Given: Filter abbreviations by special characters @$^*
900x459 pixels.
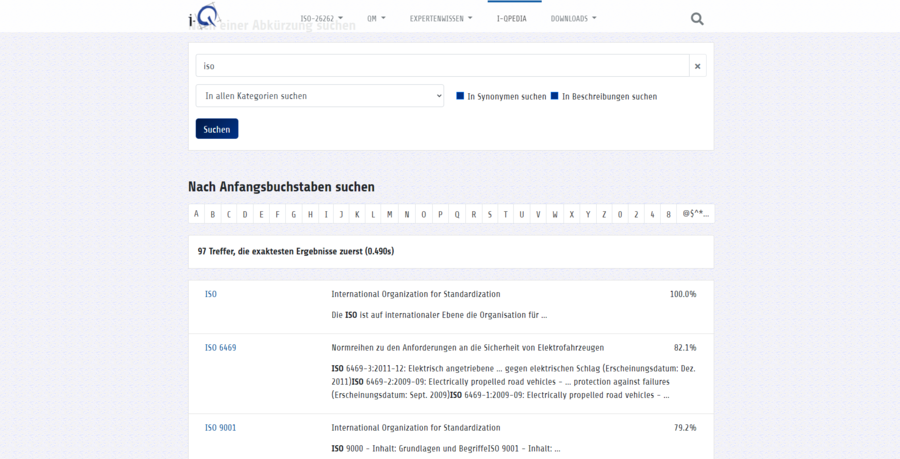Looking at the screenshot, I should tap(695, 214).
